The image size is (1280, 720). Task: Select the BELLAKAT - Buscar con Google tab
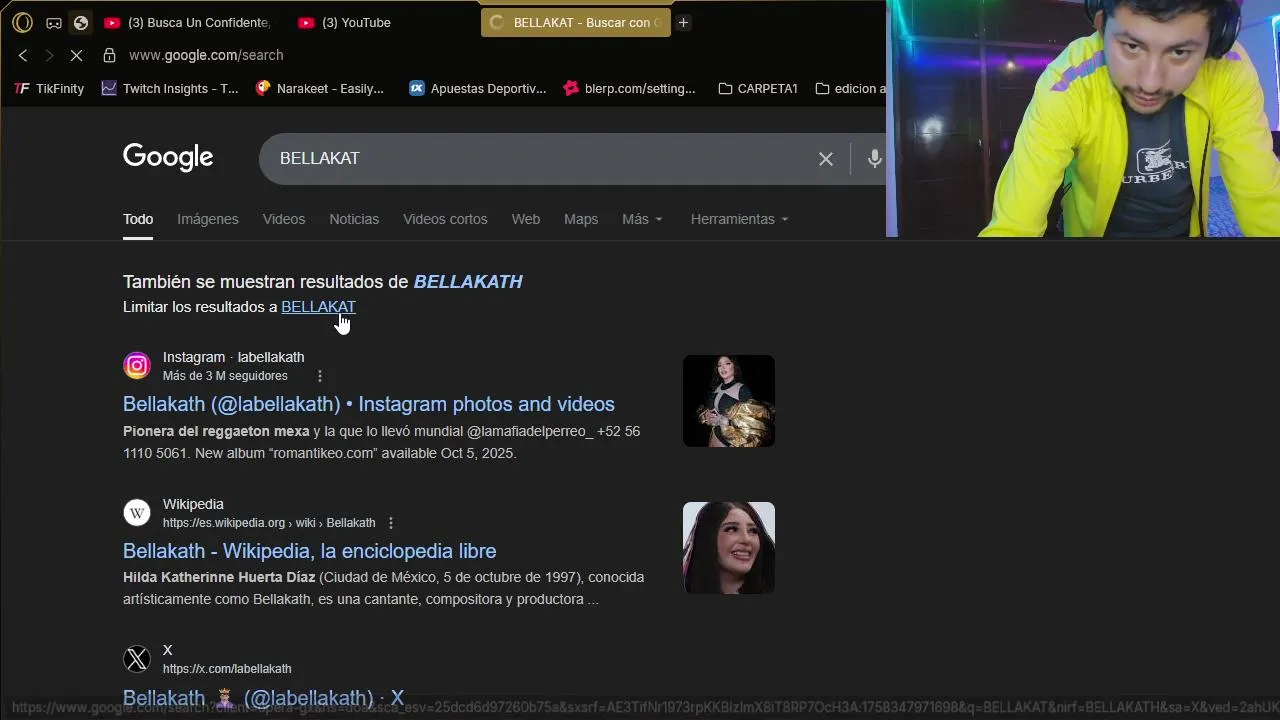pyautogui.click(x=575, y=22)
